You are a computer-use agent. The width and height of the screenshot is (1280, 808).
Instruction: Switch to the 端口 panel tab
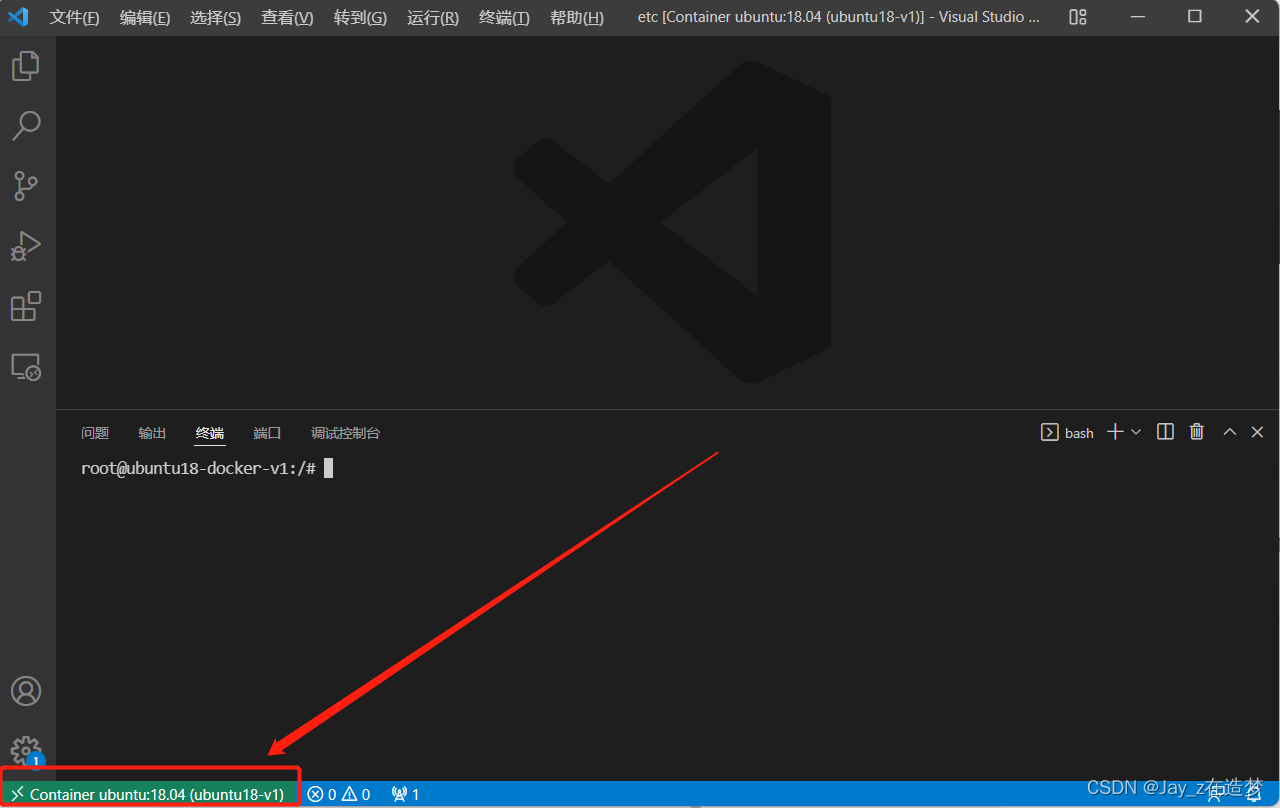(x=267, y=433)
